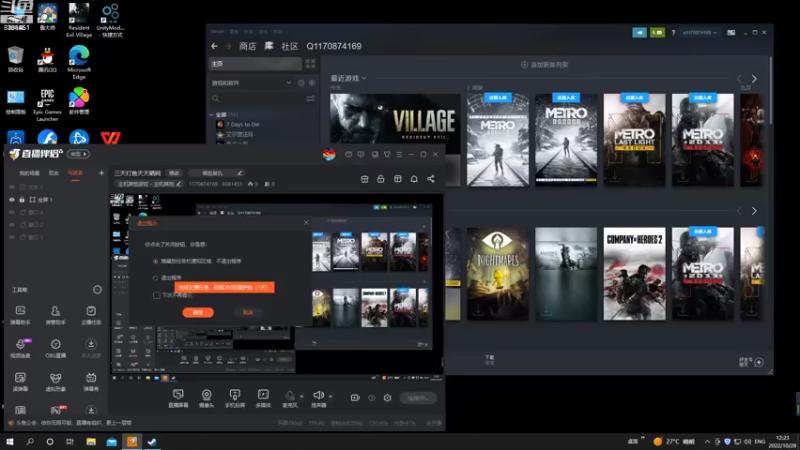Click 主页 home field in Steam sidebar
800x450 pixels.
[255, 64]
